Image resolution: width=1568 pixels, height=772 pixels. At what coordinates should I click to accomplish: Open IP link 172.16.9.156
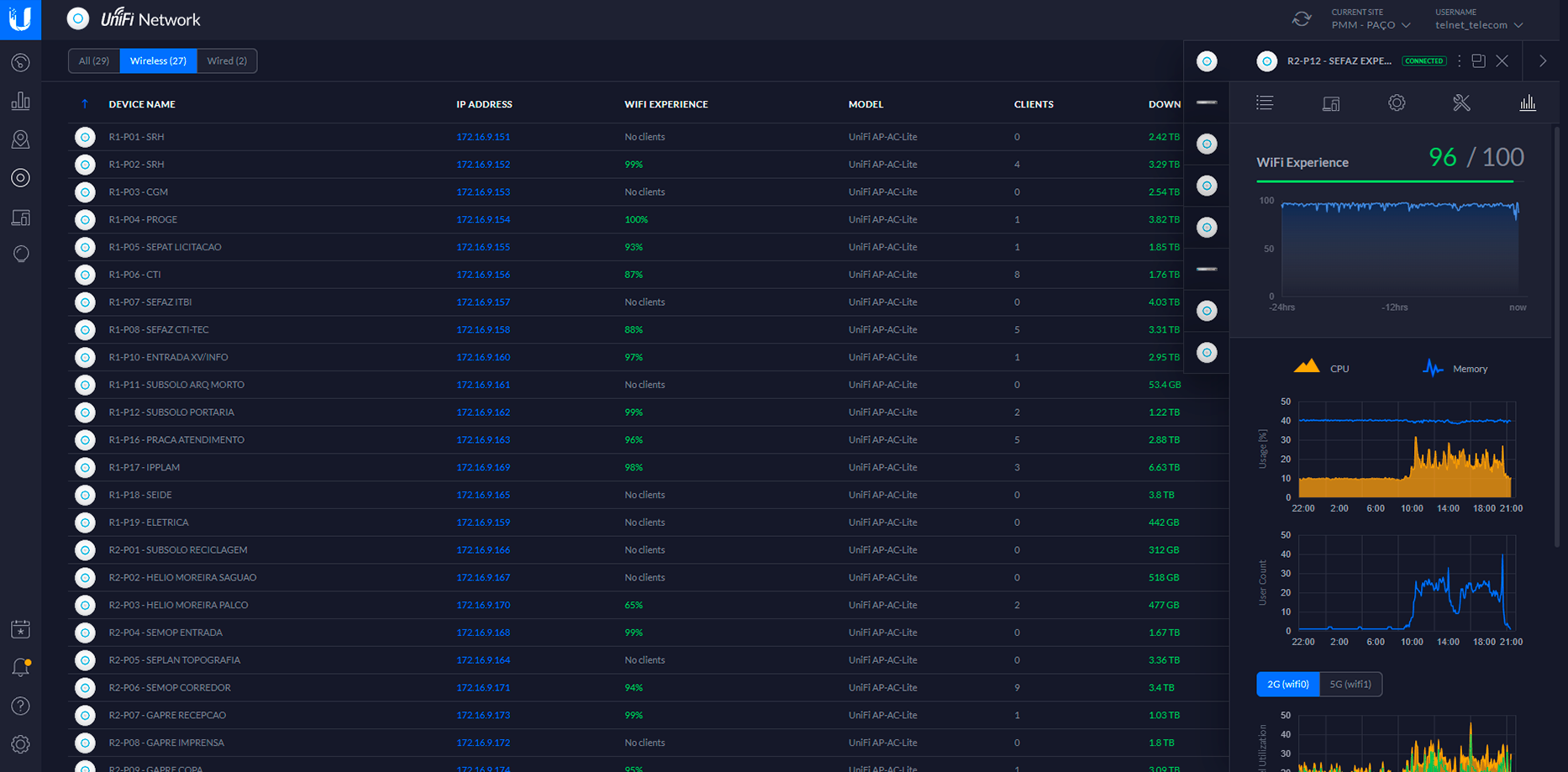tap(483, 275)
